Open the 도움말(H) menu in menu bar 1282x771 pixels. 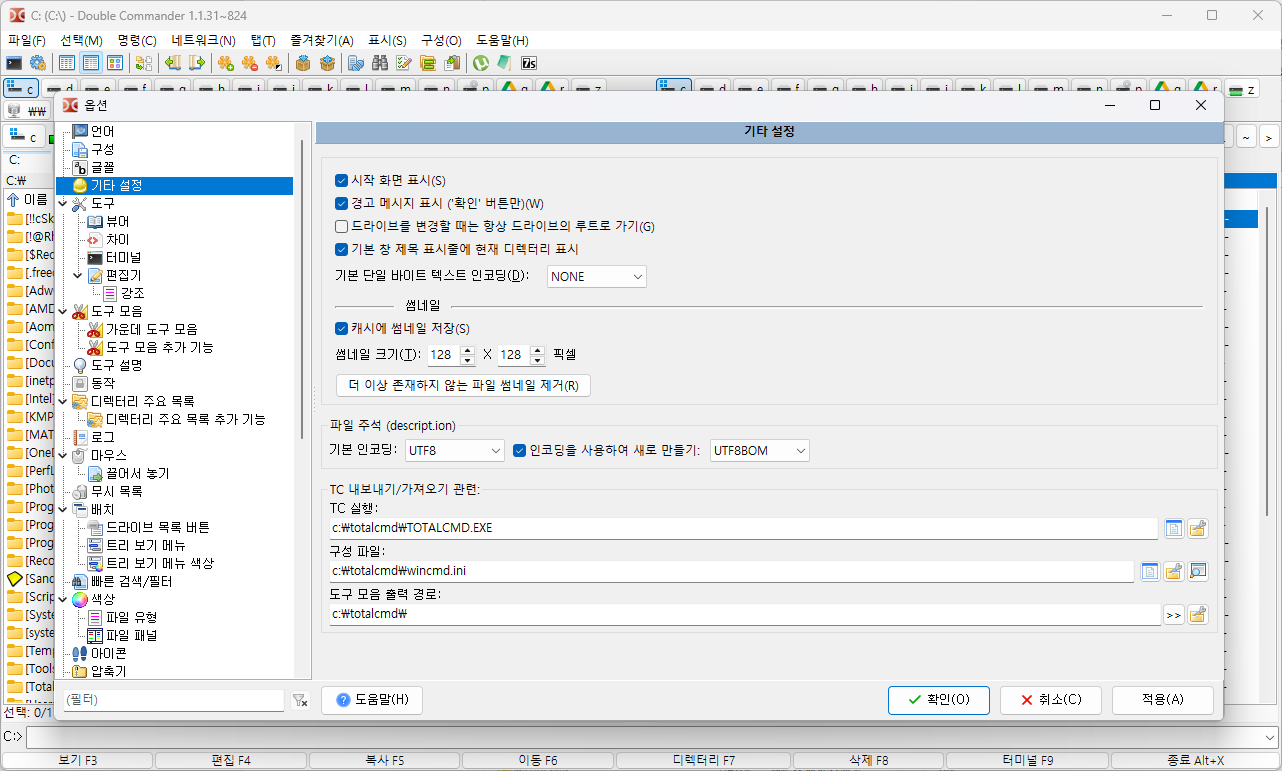pyautogui.click(x=502, y=40)
